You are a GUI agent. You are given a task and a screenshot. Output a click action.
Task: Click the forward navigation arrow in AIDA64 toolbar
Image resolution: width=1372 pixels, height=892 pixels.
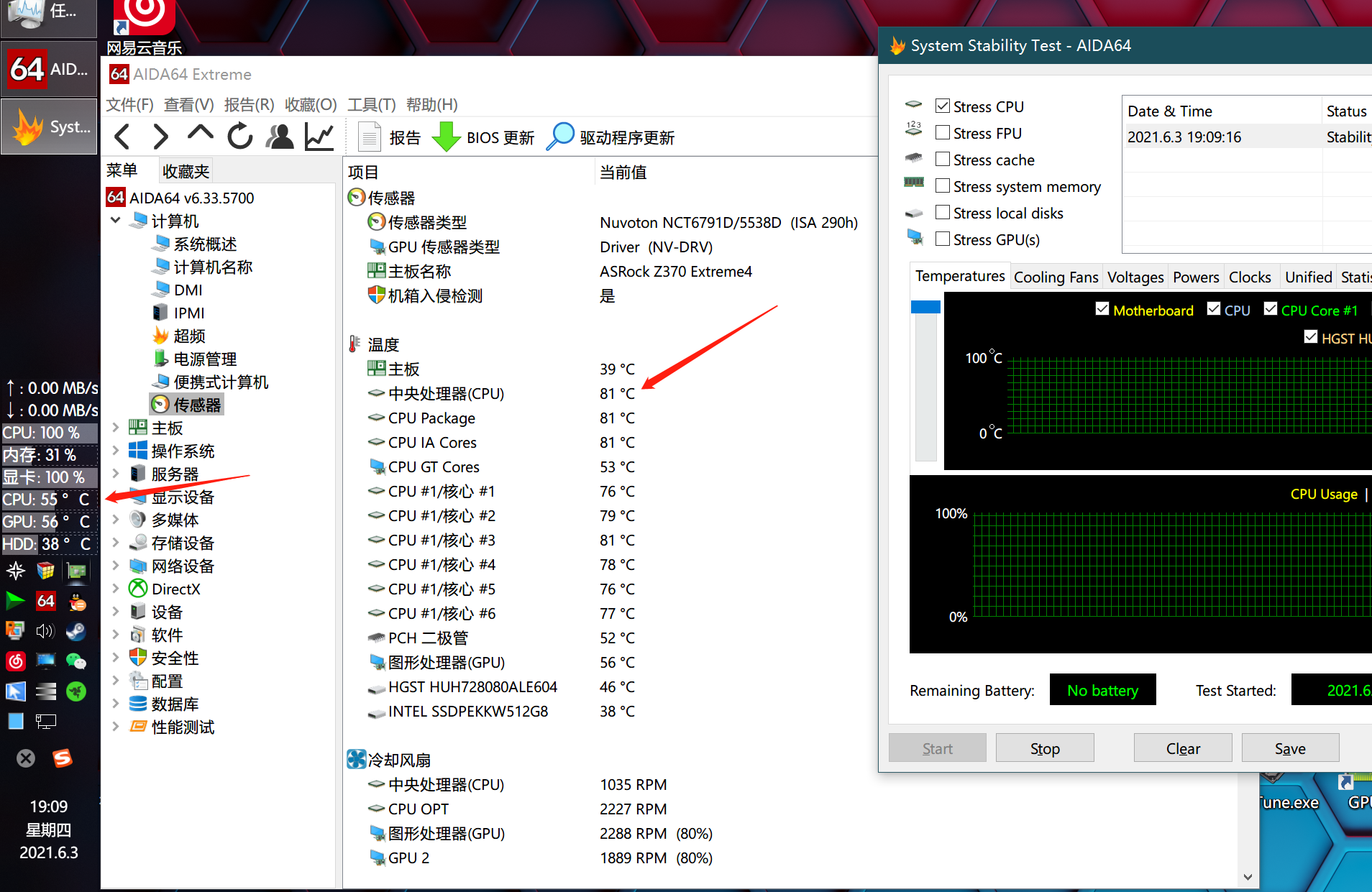tap(160, 137)
